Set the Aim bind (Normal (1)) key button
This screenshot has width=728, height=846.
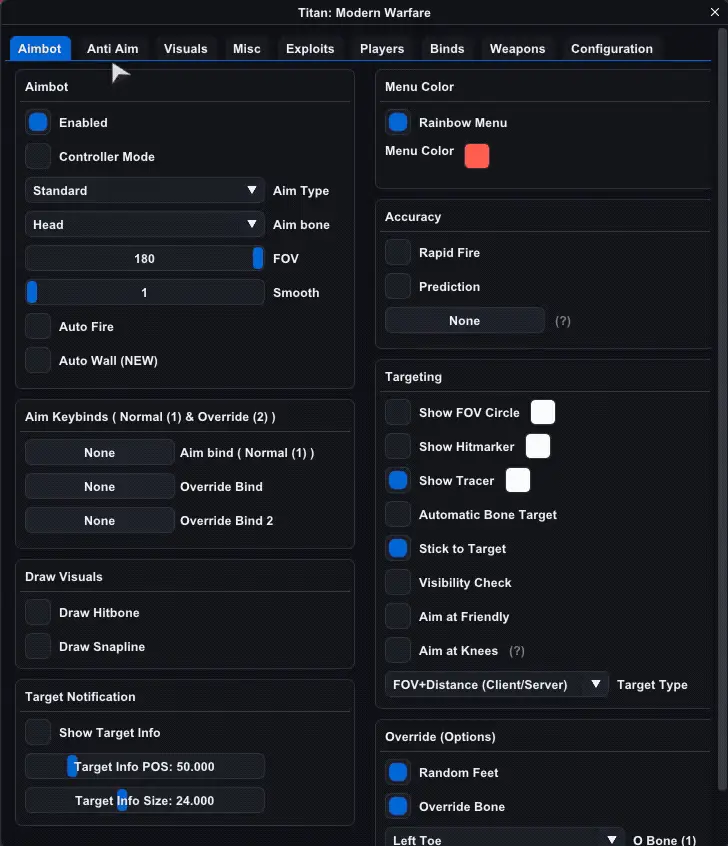pos(99,453)
